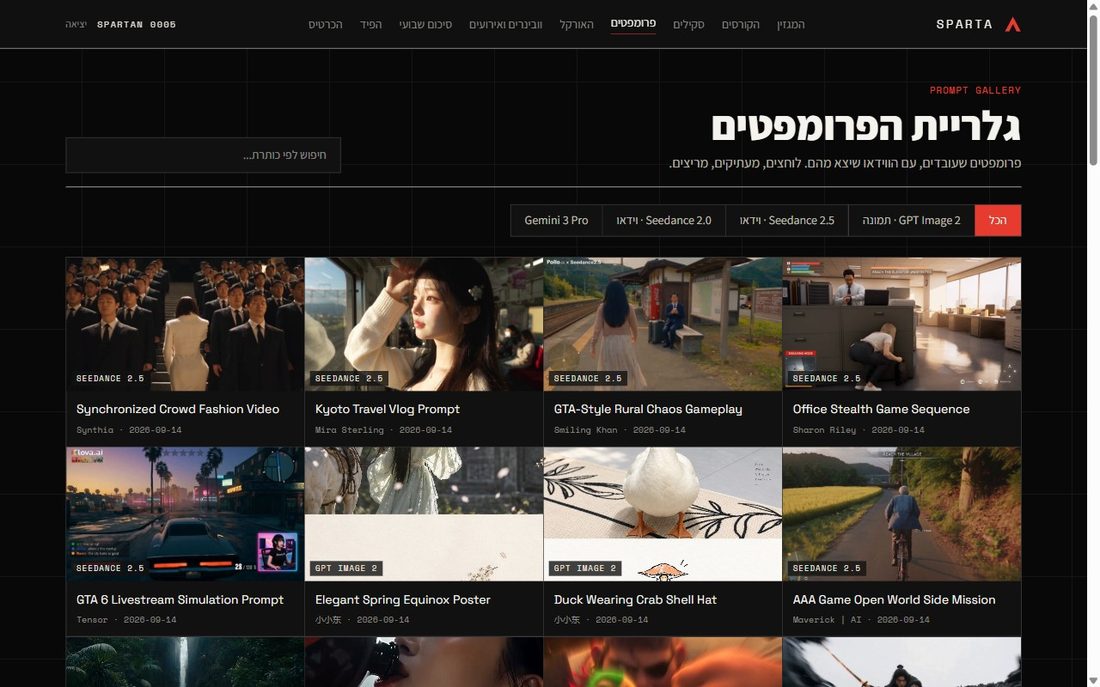Click title AAA Game Open World Side Mission
This screenshot has height=687, width=1100.
coord(894,600)
